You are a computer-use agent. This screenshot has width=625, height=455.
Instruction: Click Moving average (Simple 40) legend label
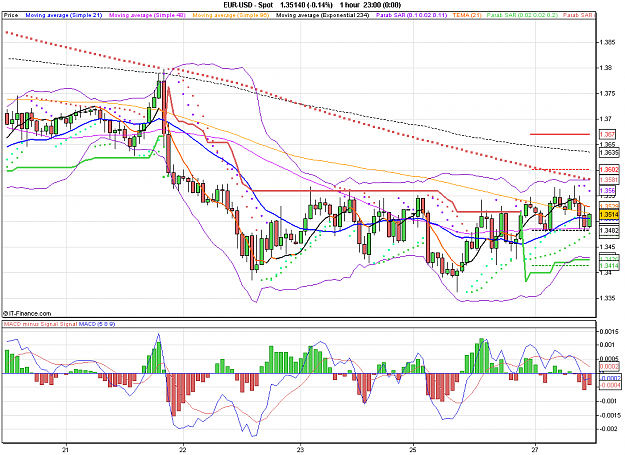(x=147, y=15)
